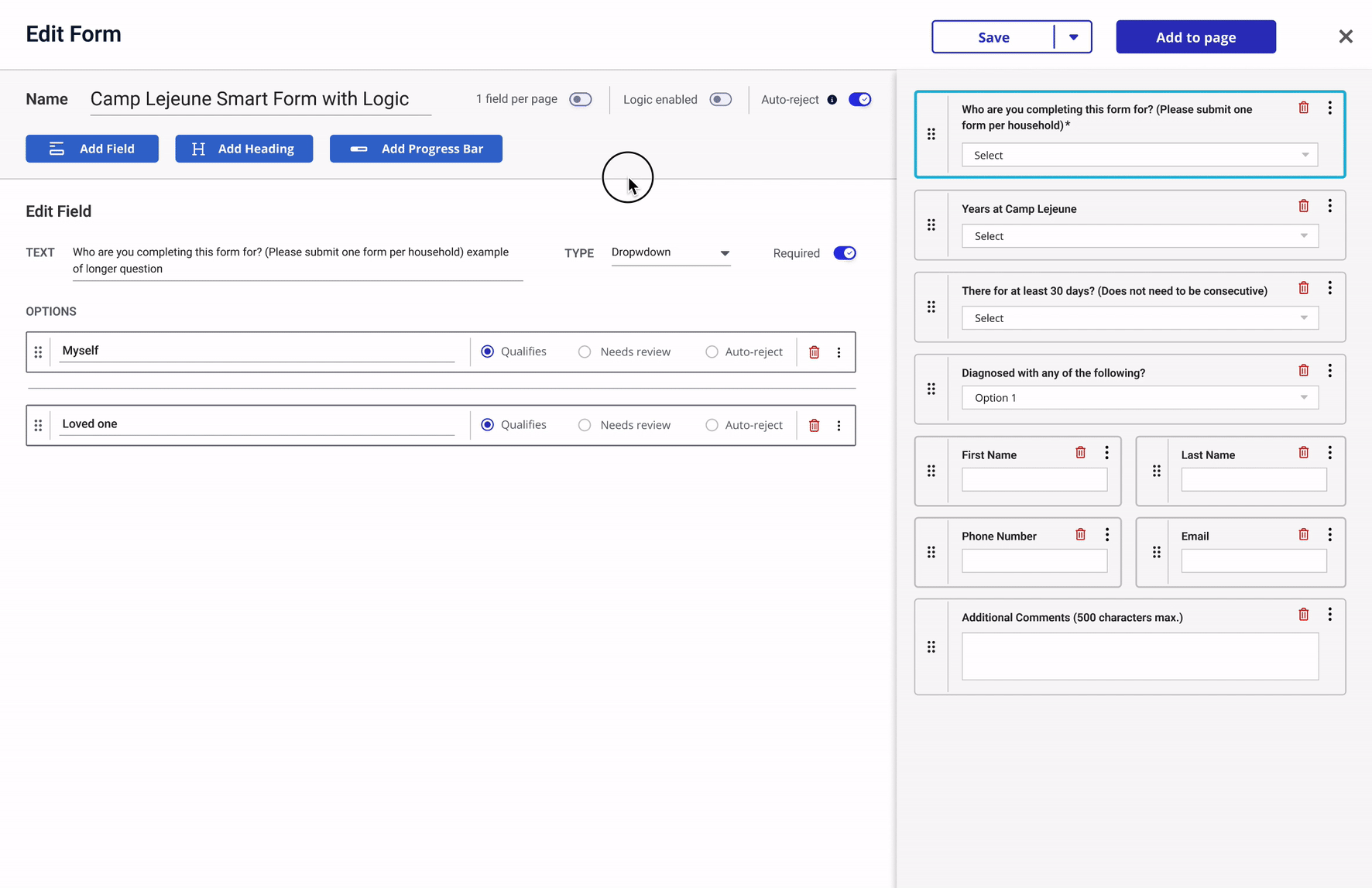Click the form Name input field

coord(260,100)
